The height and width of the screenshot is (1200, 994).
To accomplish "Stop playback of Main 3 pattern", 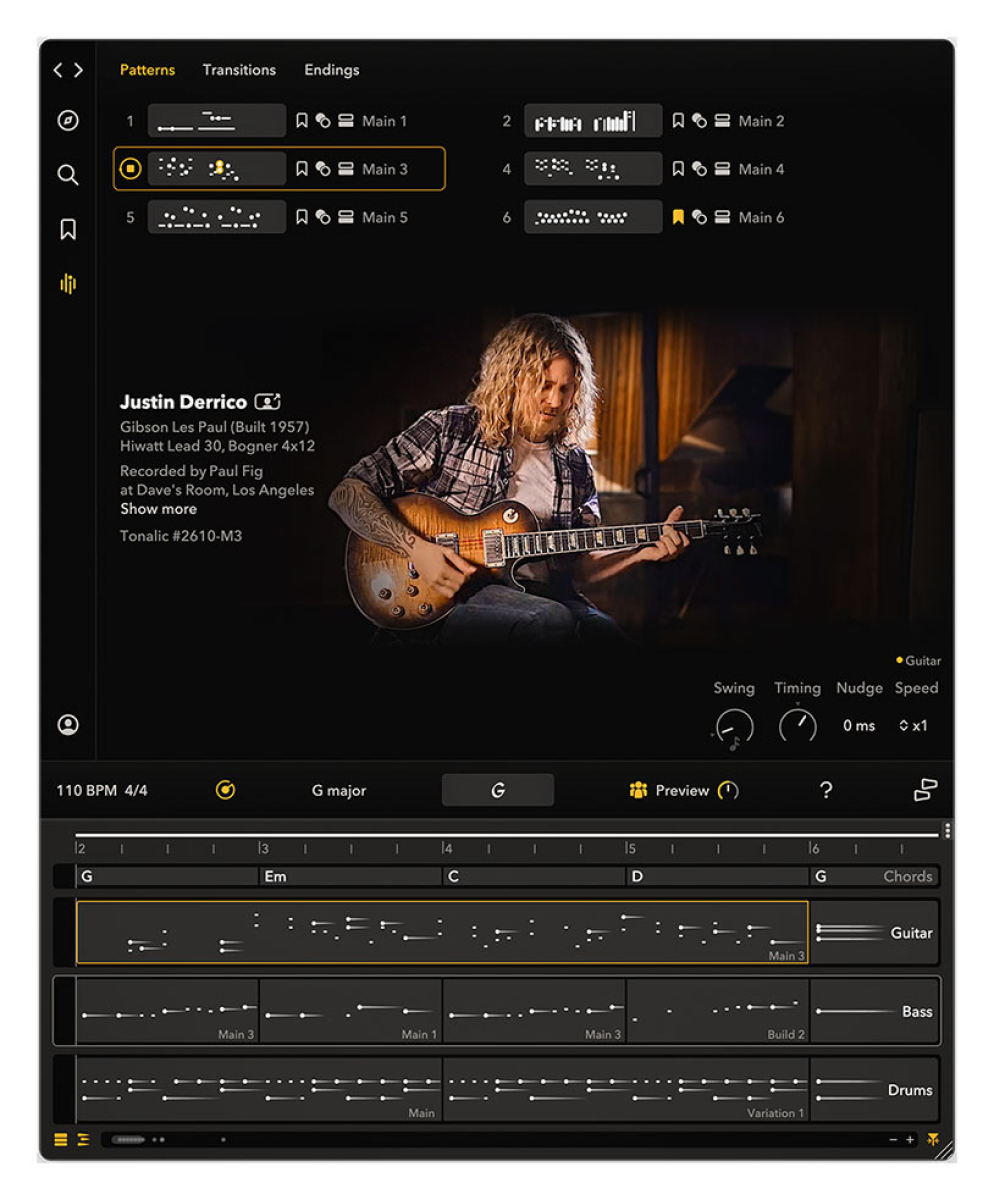I will click(130, 169).
